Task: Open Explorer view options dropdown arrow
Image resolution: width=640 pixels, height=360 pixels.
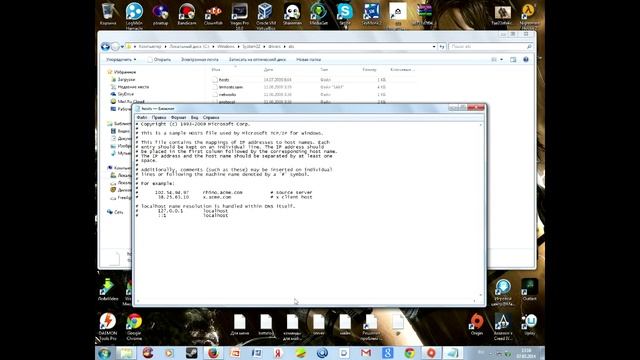Action: pos(502,60)
